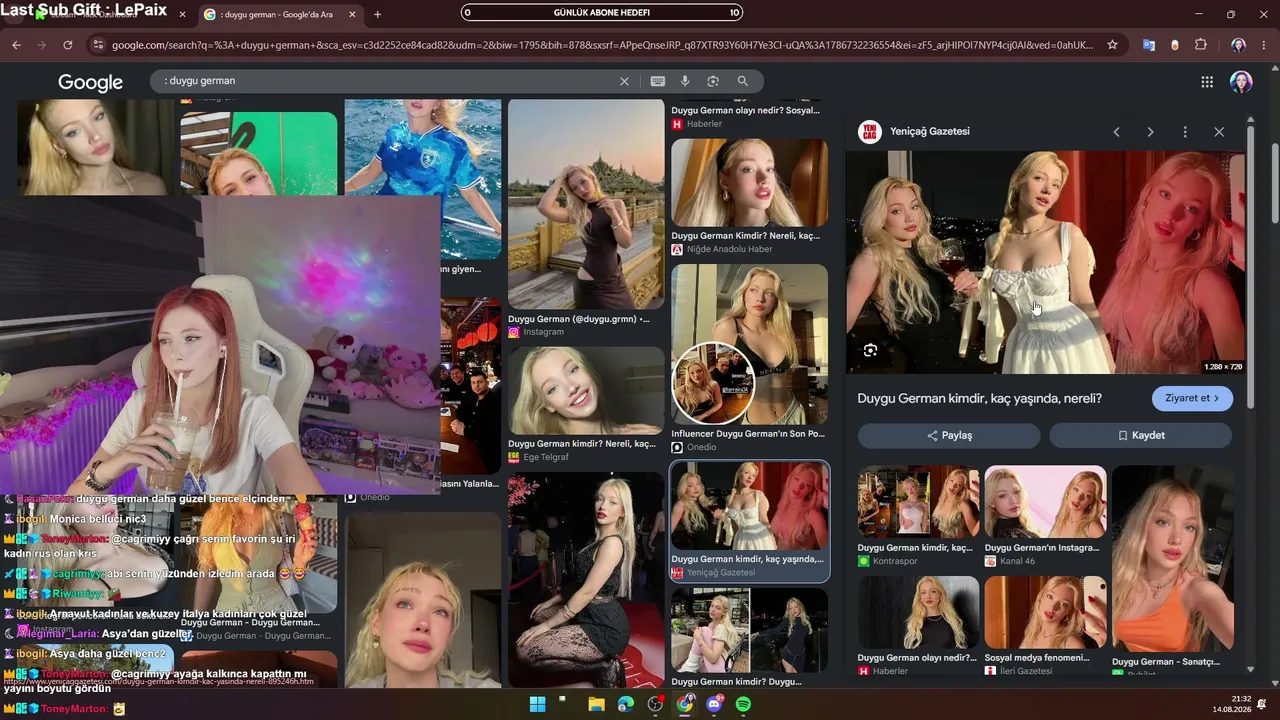Share the image with Paylaş button
This screenshot has width=1280, height=720.
[949, 435]
